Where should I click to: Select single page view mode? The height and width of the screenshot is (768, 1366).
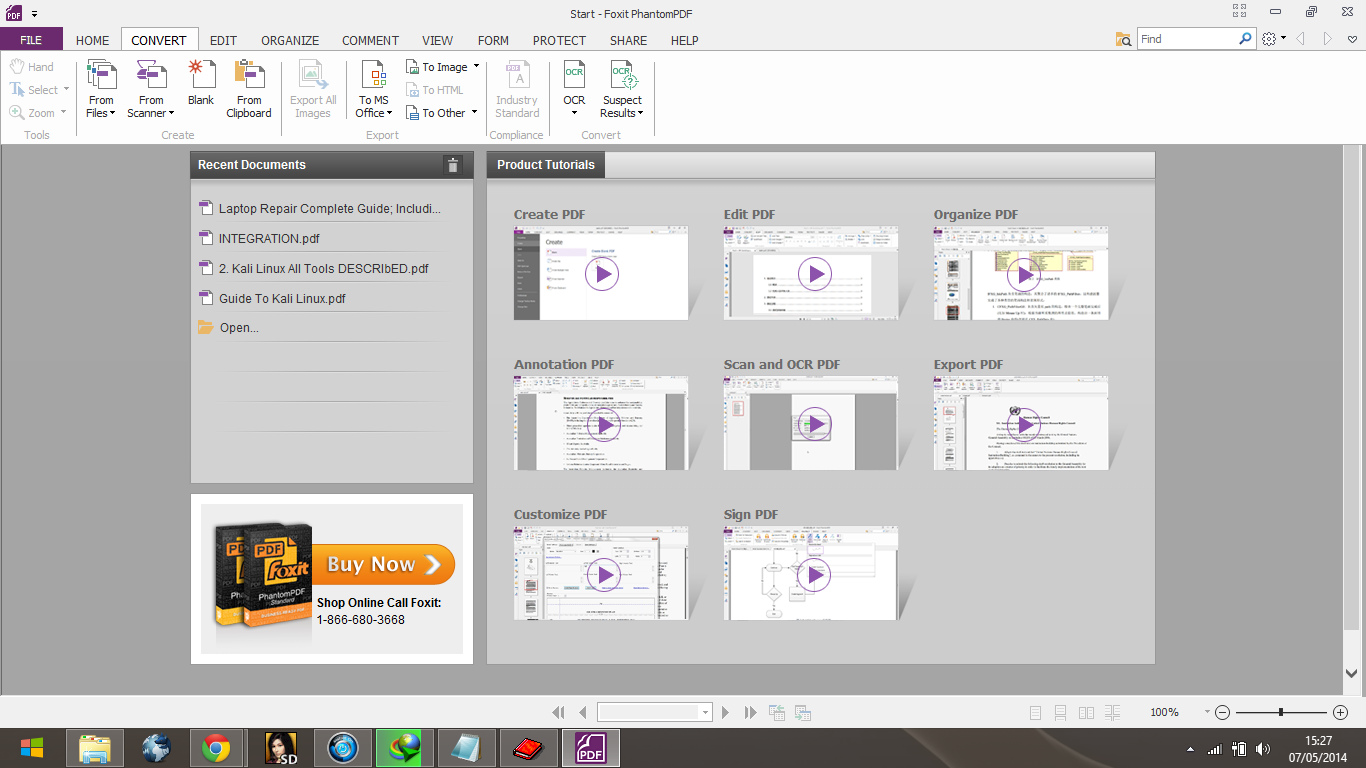click(1035, 712)
